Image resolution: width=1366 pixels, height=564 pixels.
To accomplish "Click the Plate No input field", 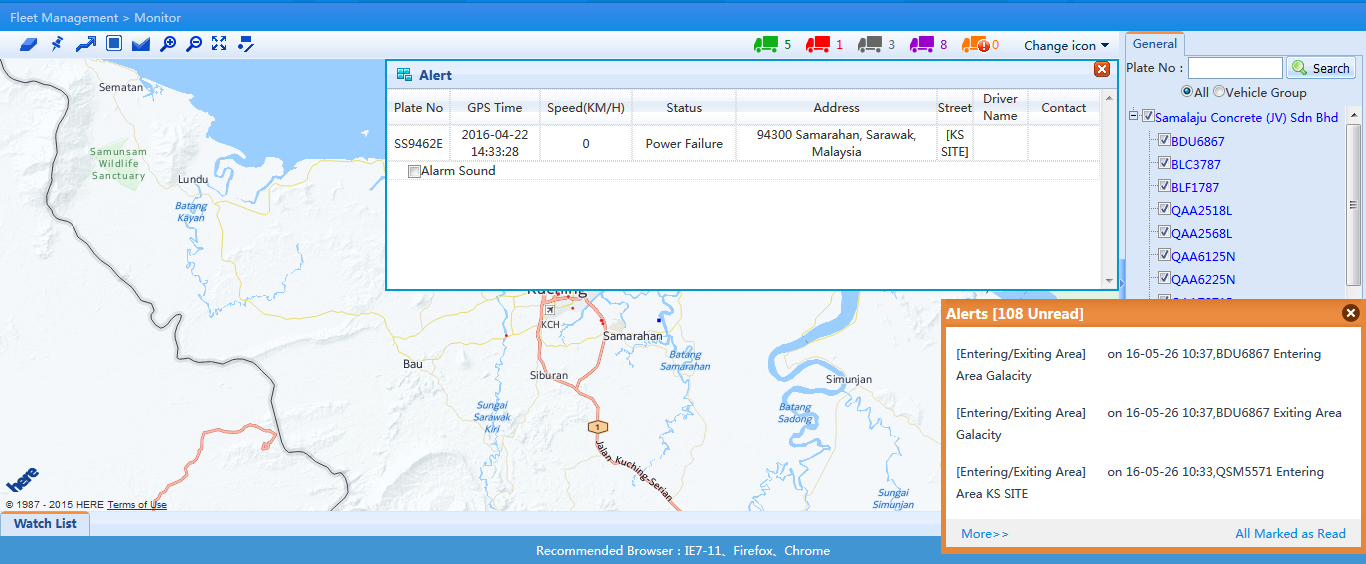I will pyautogui.click(x=1234, y=68).
